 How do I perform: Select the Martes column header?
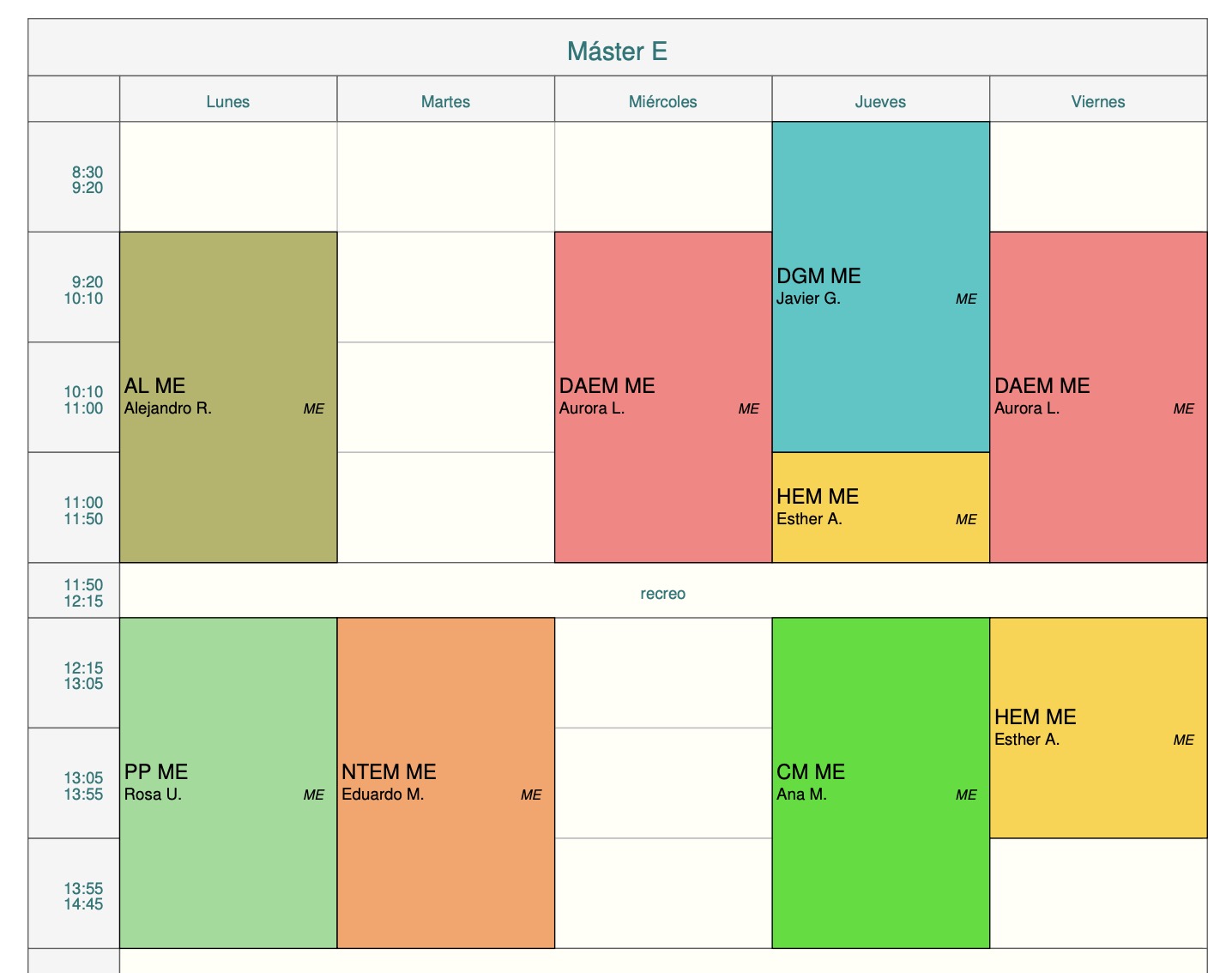(445, 101)
